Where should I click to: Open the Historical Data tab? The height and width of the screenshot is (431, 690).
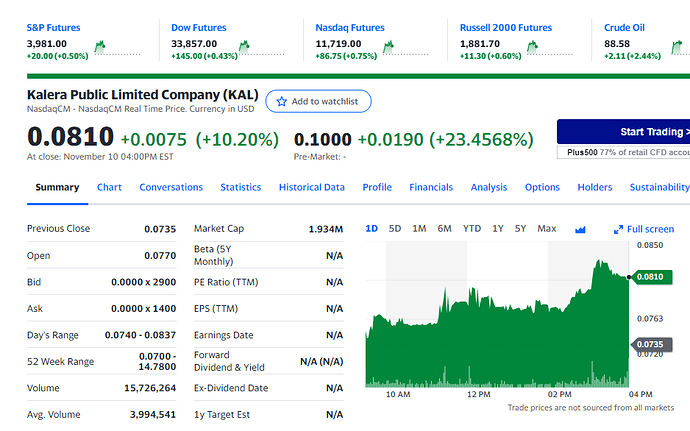coord(312,188)
